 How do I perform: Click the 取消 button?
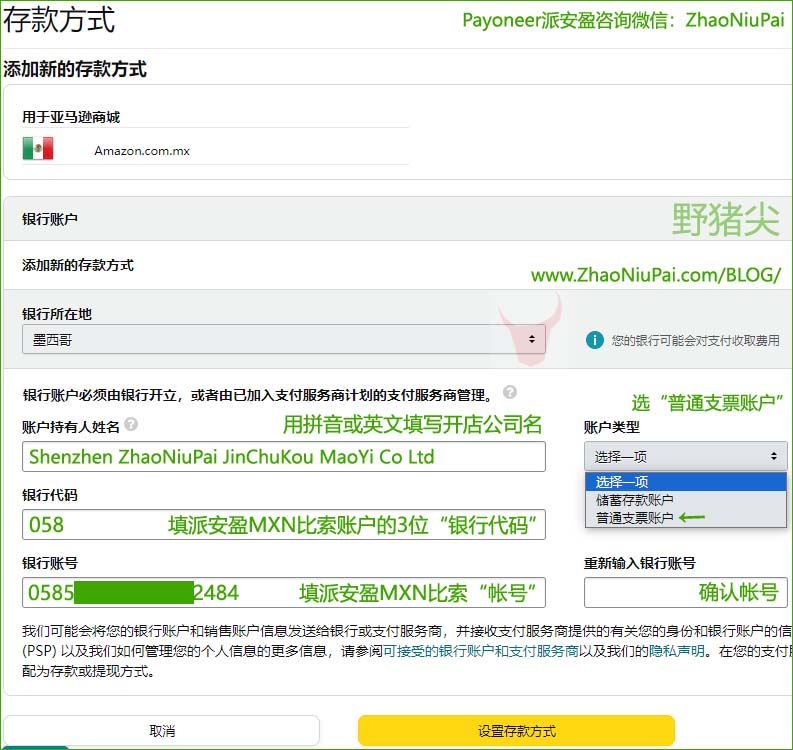161,731
